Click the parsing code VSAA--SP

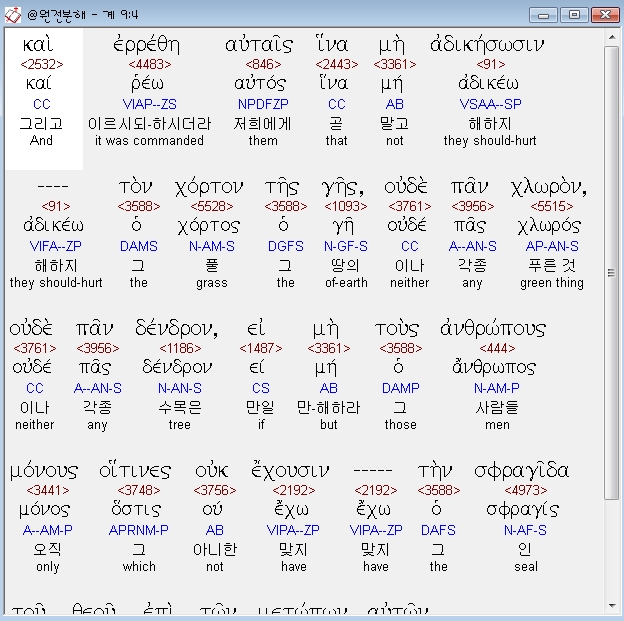tap(490, 104)
